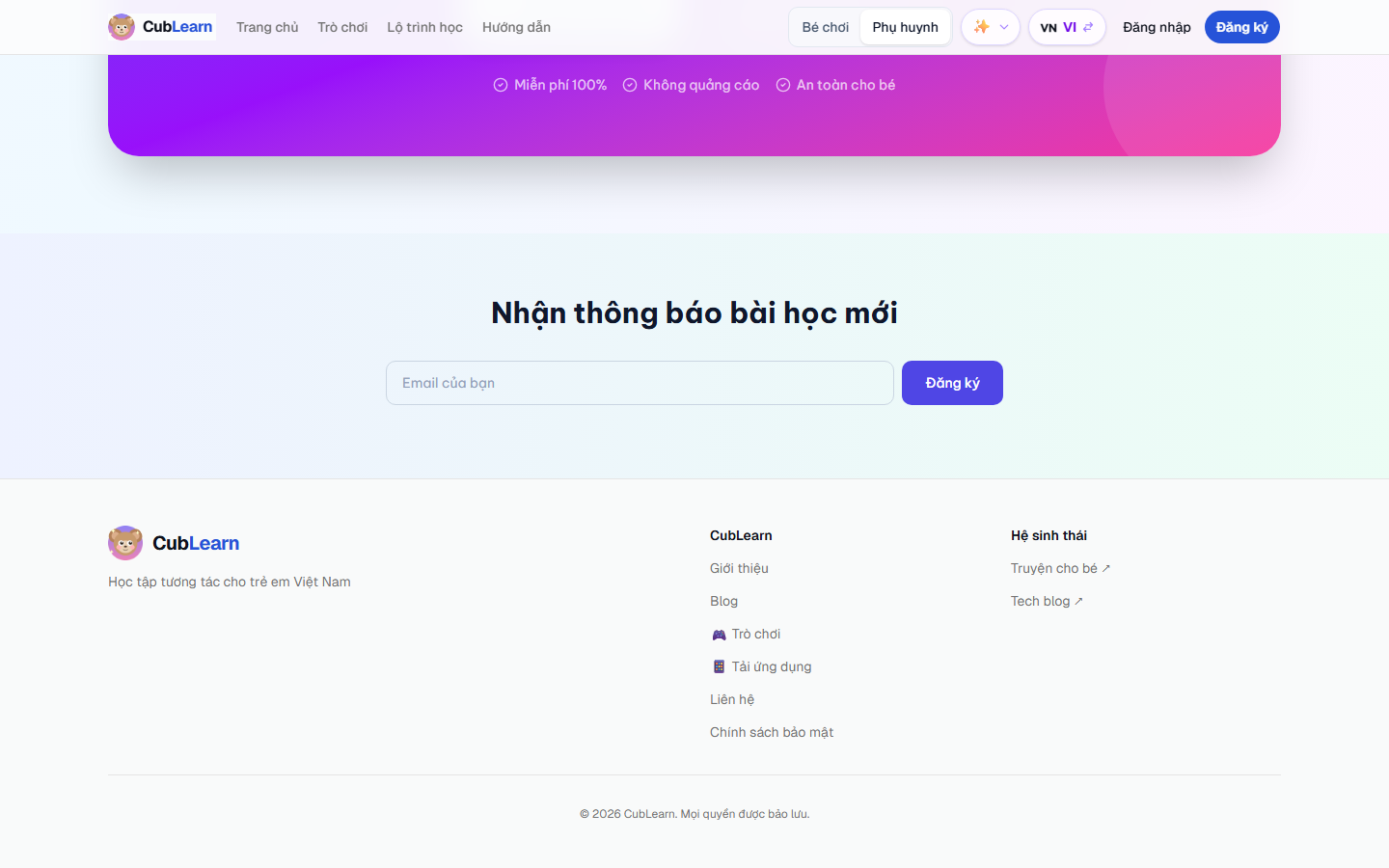
Task: Select the Phụ huynh mode
Action: click(905, 27)
